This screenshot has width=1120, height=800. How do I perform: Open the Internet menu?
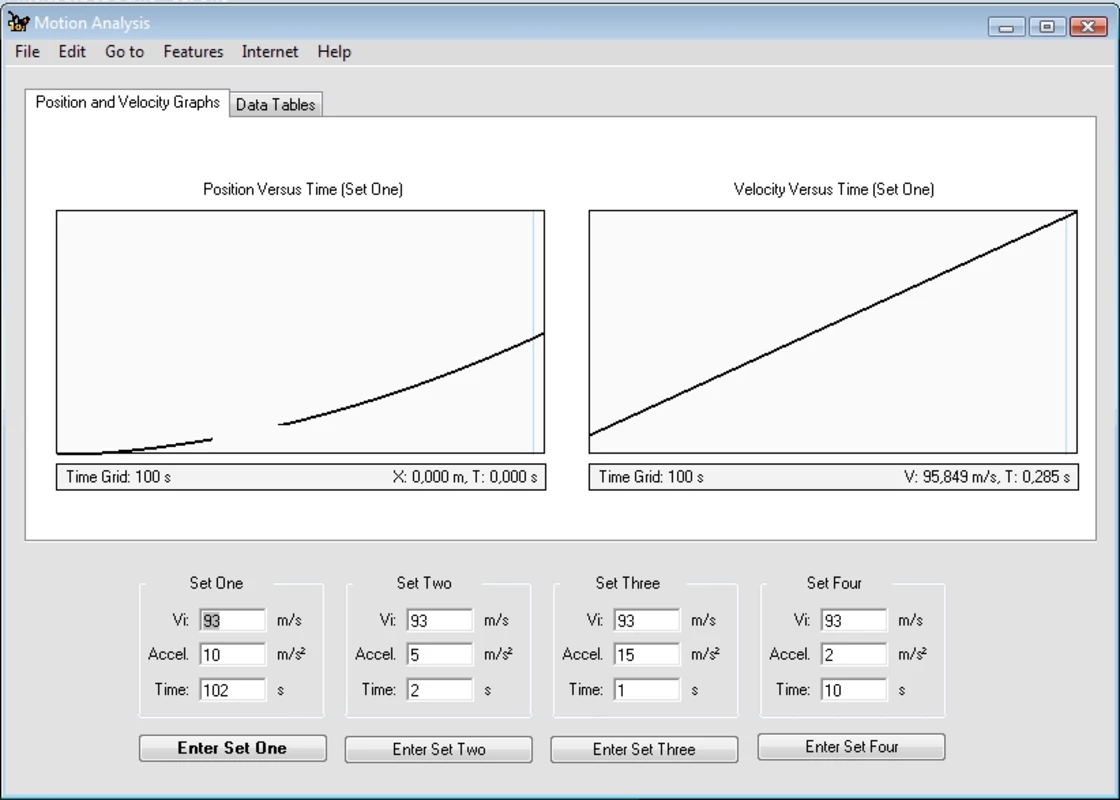[269, 51]
